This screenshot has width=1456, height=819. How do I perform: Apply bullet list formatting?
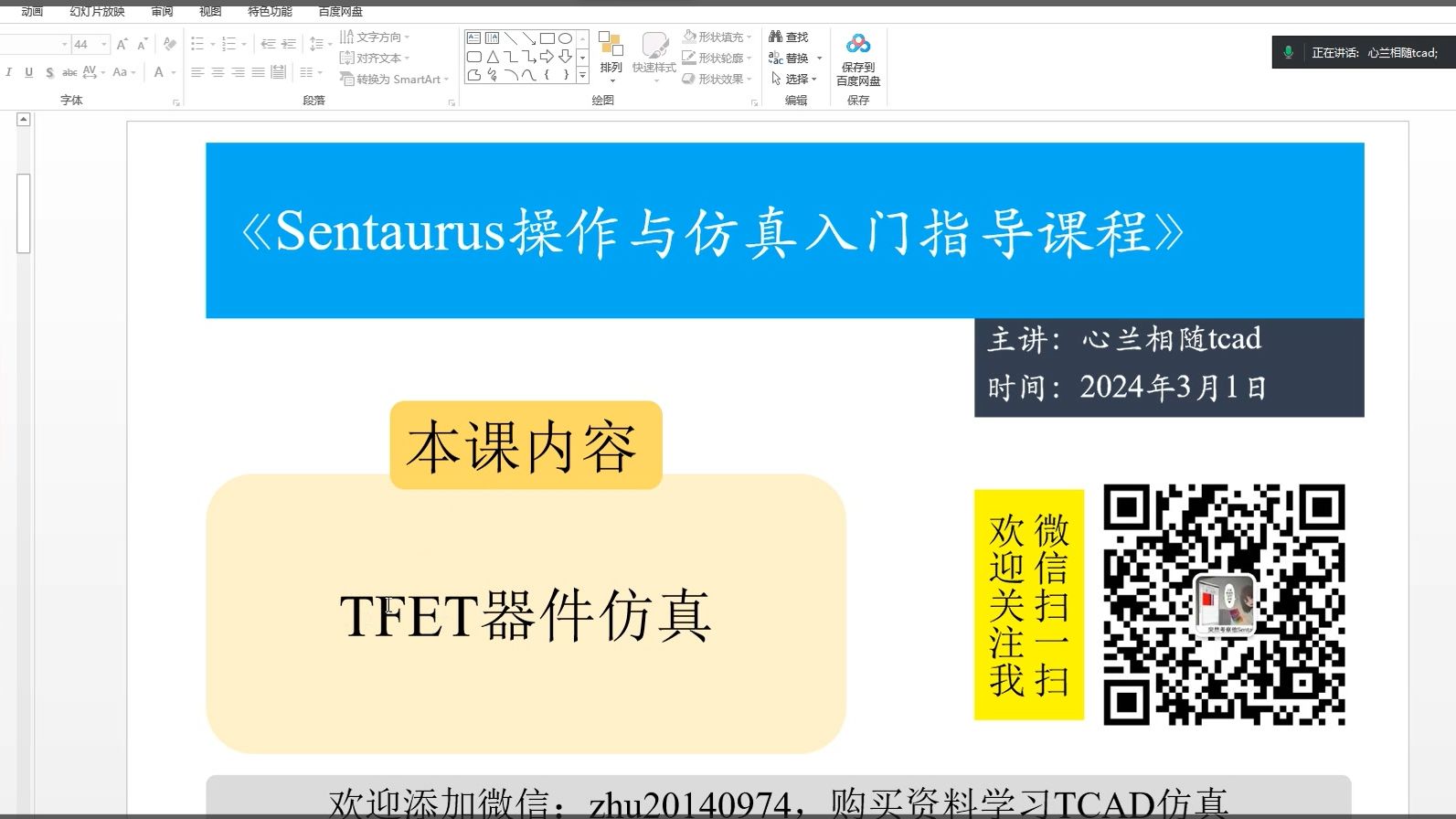197,43
